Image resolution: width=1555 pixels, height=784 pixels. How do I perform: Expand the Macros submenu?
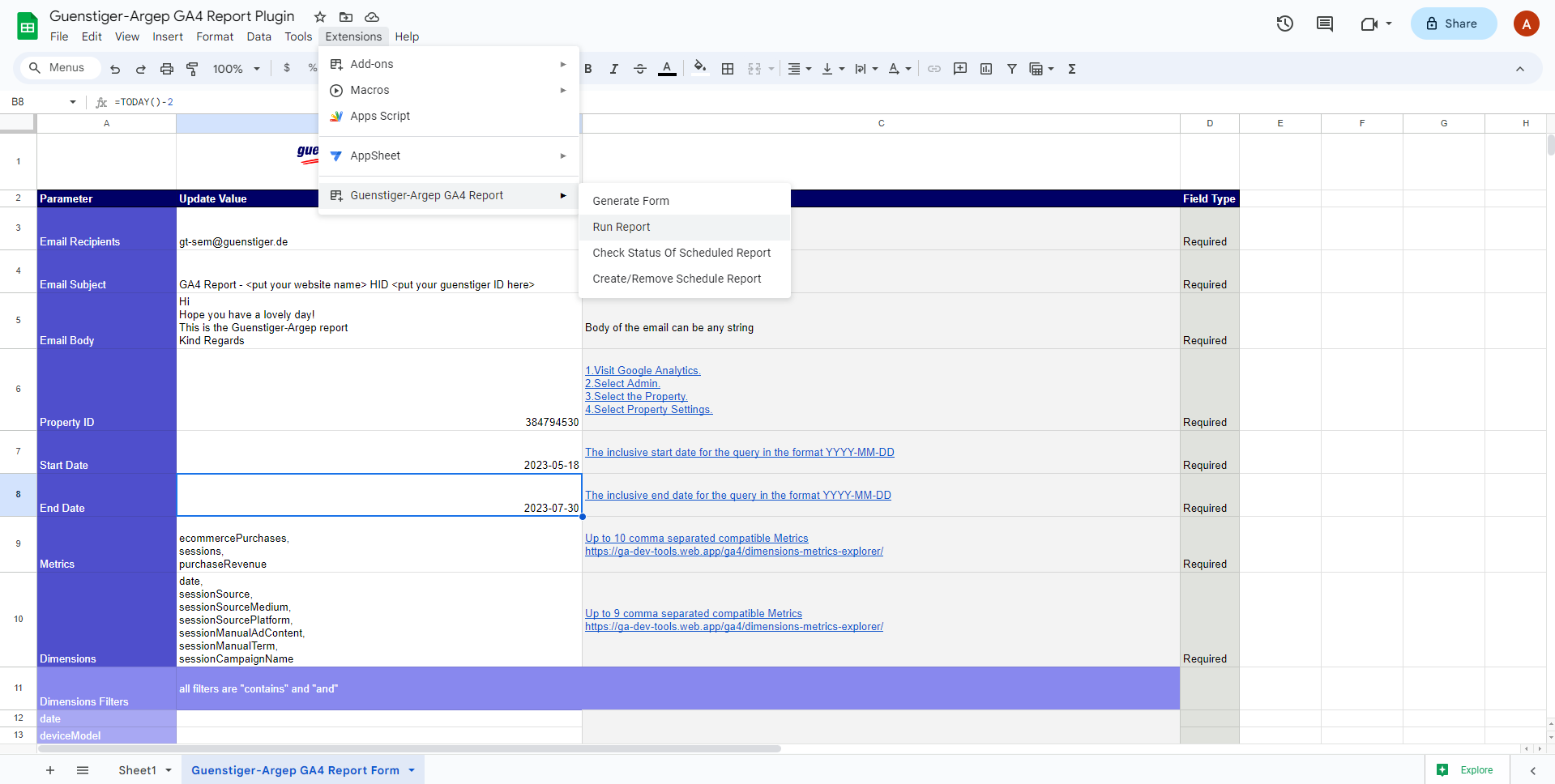[449, 90]
